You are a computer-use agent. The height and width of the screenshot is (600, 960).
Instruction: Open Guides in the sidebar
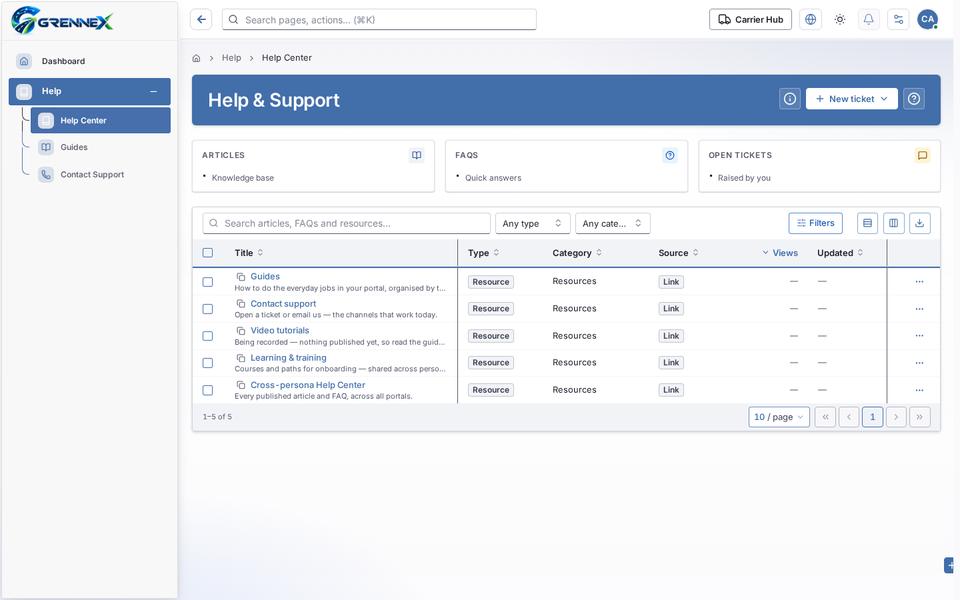coord(100,148)
